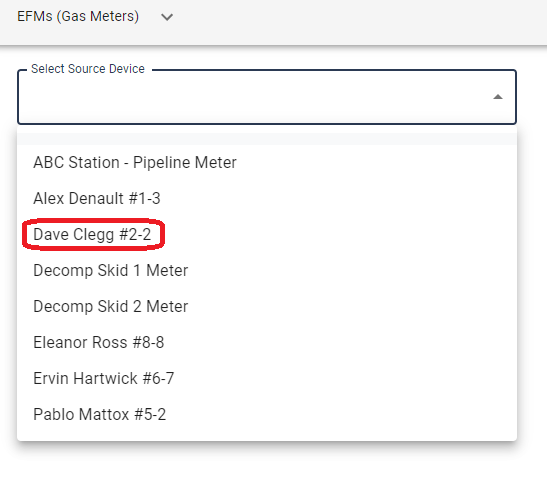Select Dave Clegg #2-2 option
This screenshot has width=547, height=484.
267,234
